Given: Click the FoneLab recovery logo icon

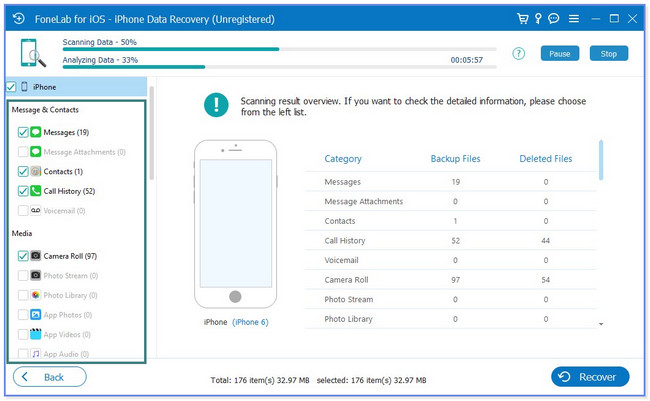Looking at the screenshot, I should (x=19, y=19).
